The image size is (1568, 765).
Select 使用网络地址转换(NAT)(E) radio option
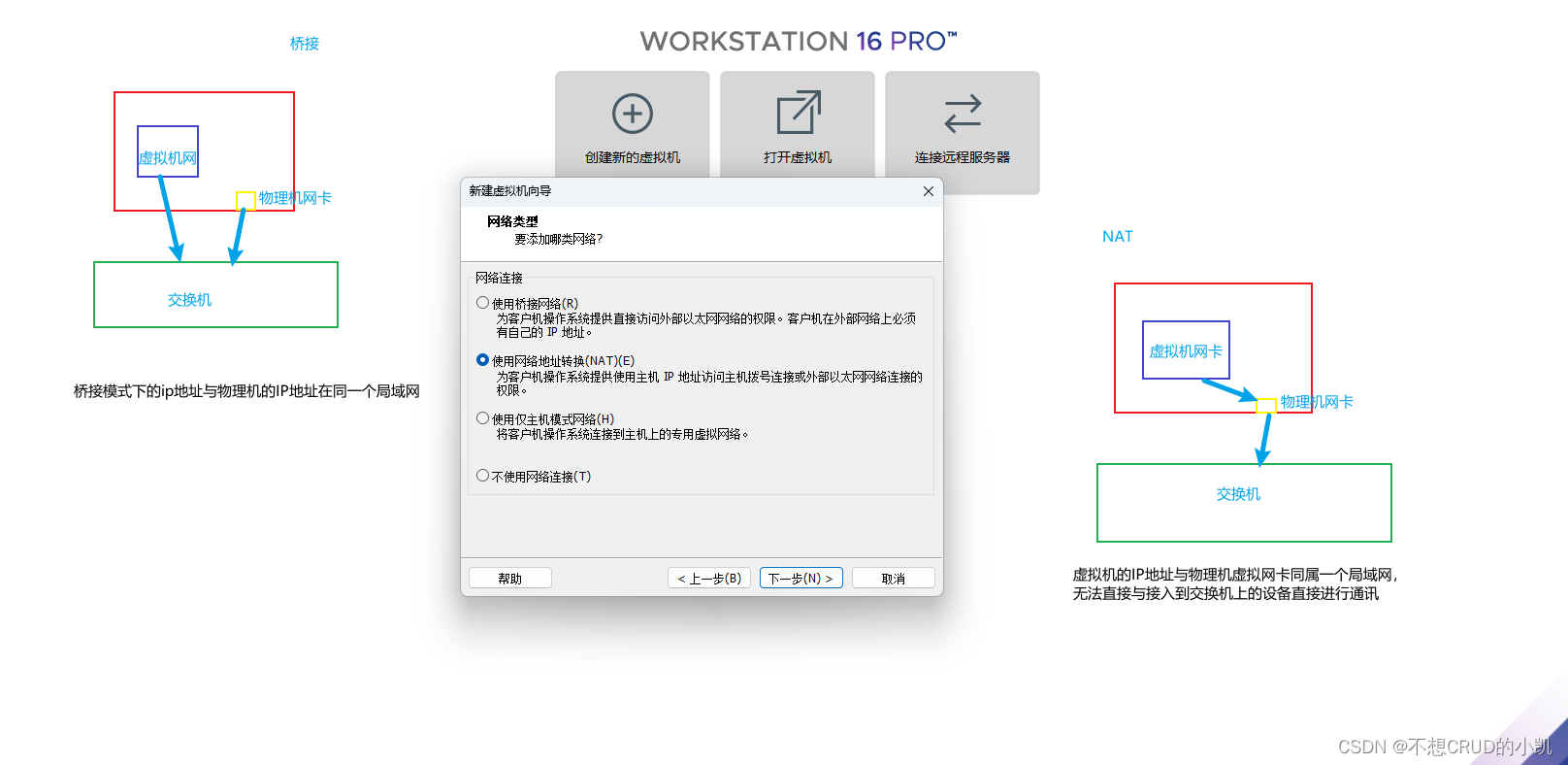tap(482, 360)
